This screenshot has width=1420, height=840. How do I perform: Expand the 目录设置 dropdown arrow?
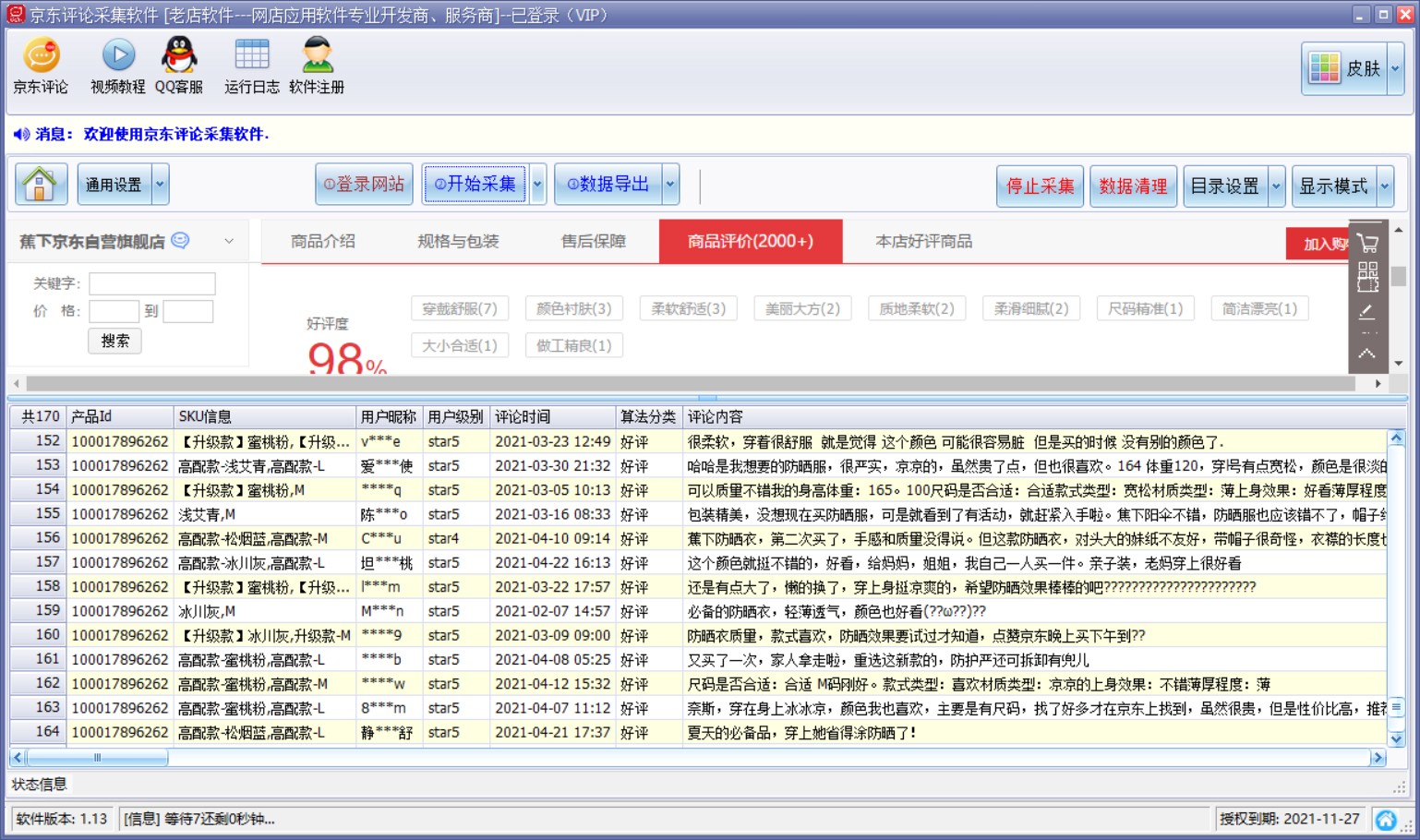click(1277, 186)
